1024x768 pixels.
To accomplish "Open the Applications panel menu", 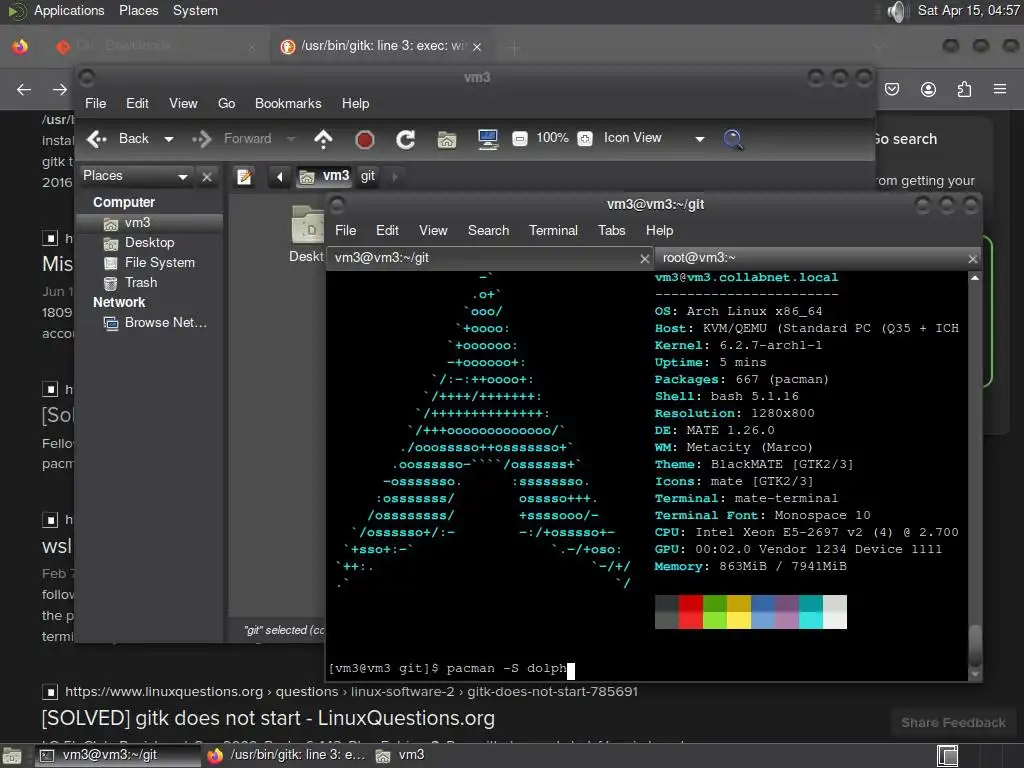I will coord(69,10).
